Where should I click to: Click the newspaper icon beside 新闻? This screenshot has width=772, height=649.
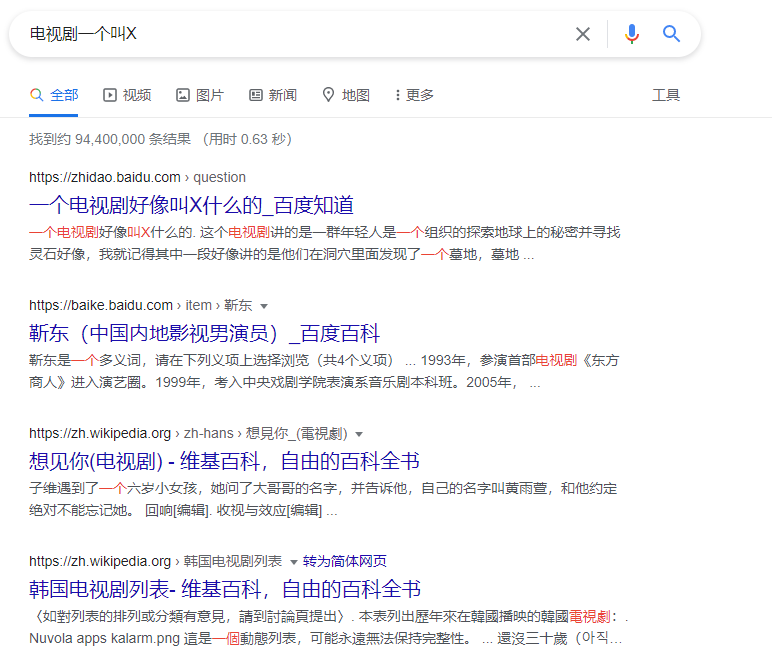[x=256, y=95]
